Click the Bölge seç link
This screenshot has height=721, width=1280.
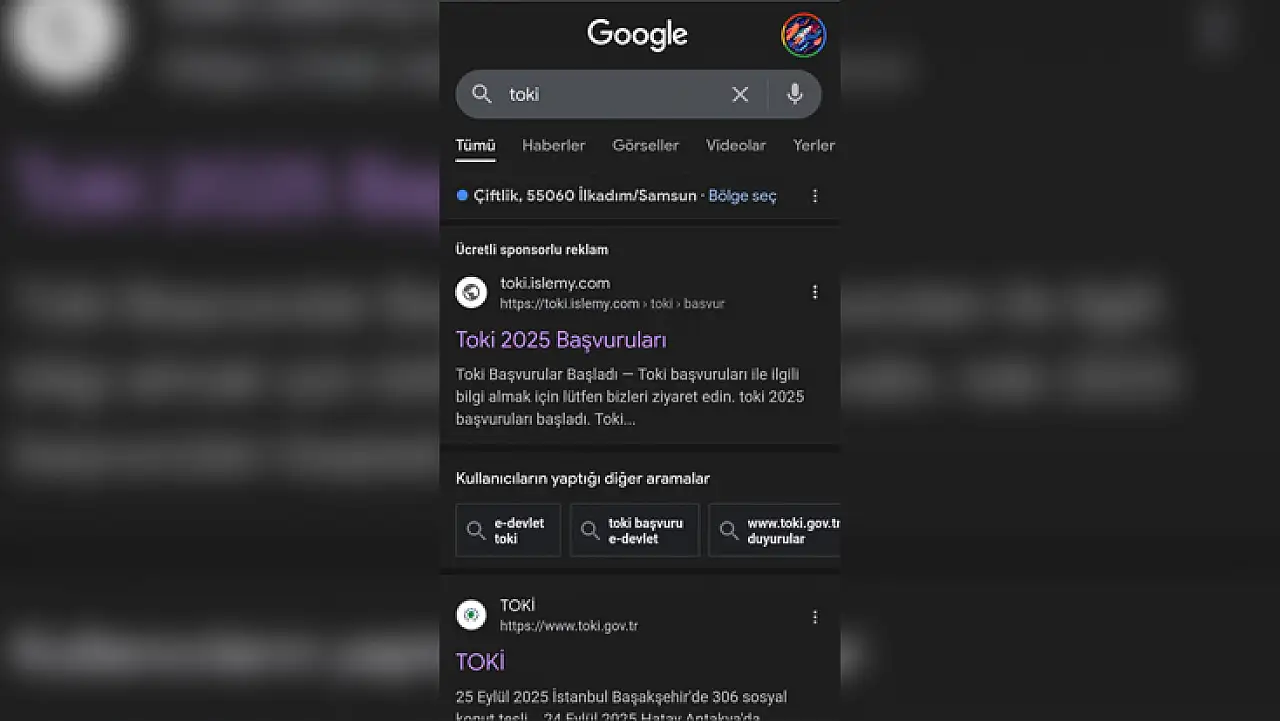coord(742,196)
